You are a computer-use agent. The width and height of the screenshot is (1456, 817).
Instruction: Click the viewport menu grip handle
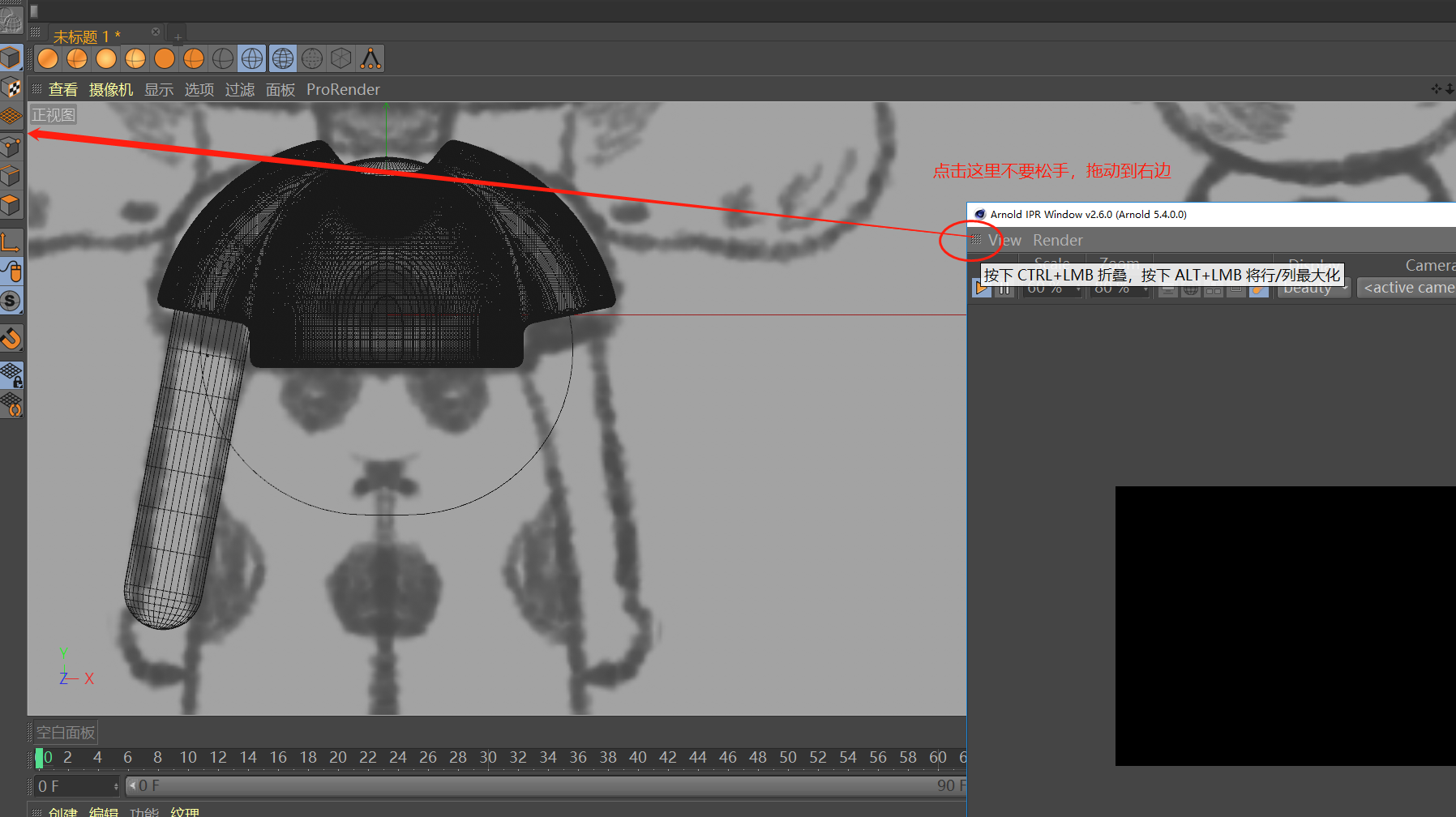tap(36, 89)
